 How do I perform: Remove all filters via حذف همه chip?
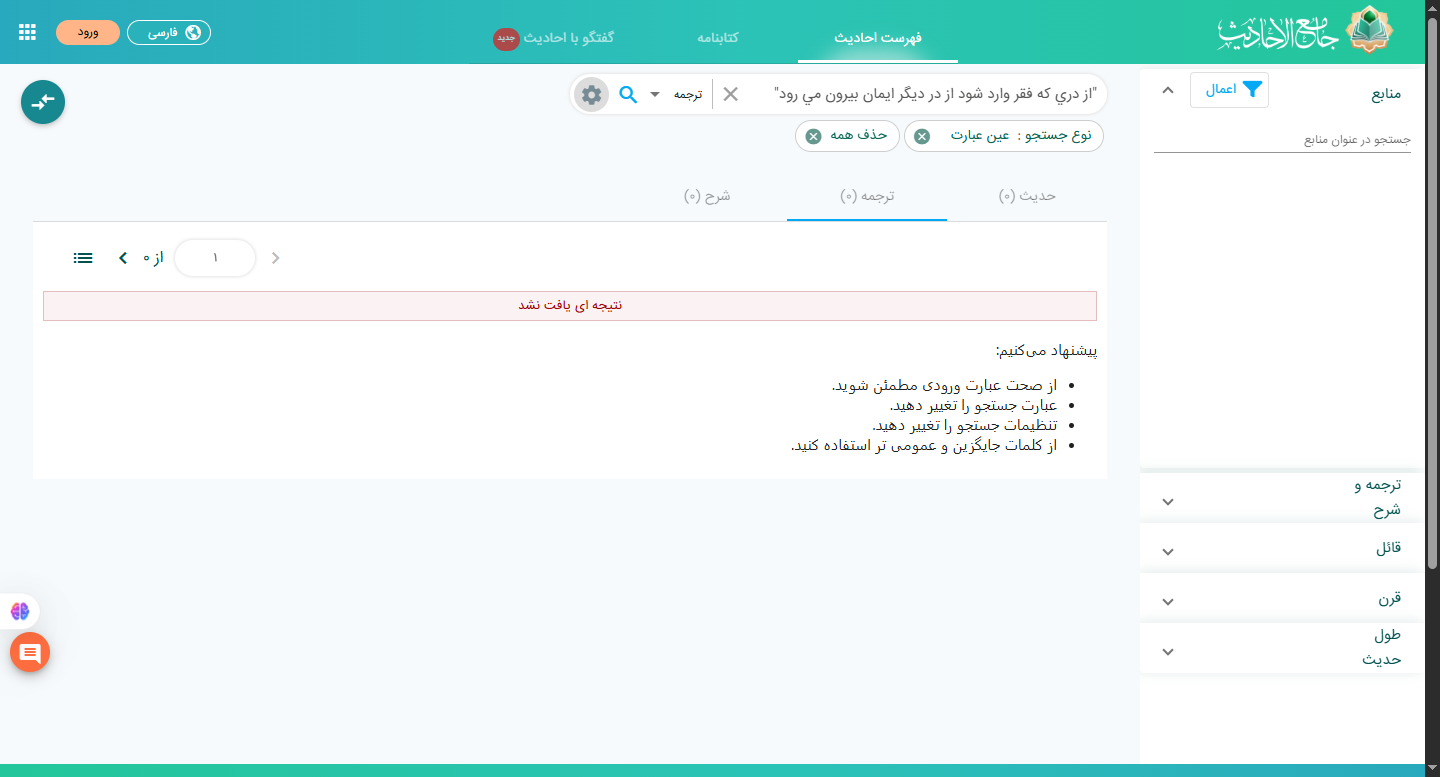click(813, 136)
